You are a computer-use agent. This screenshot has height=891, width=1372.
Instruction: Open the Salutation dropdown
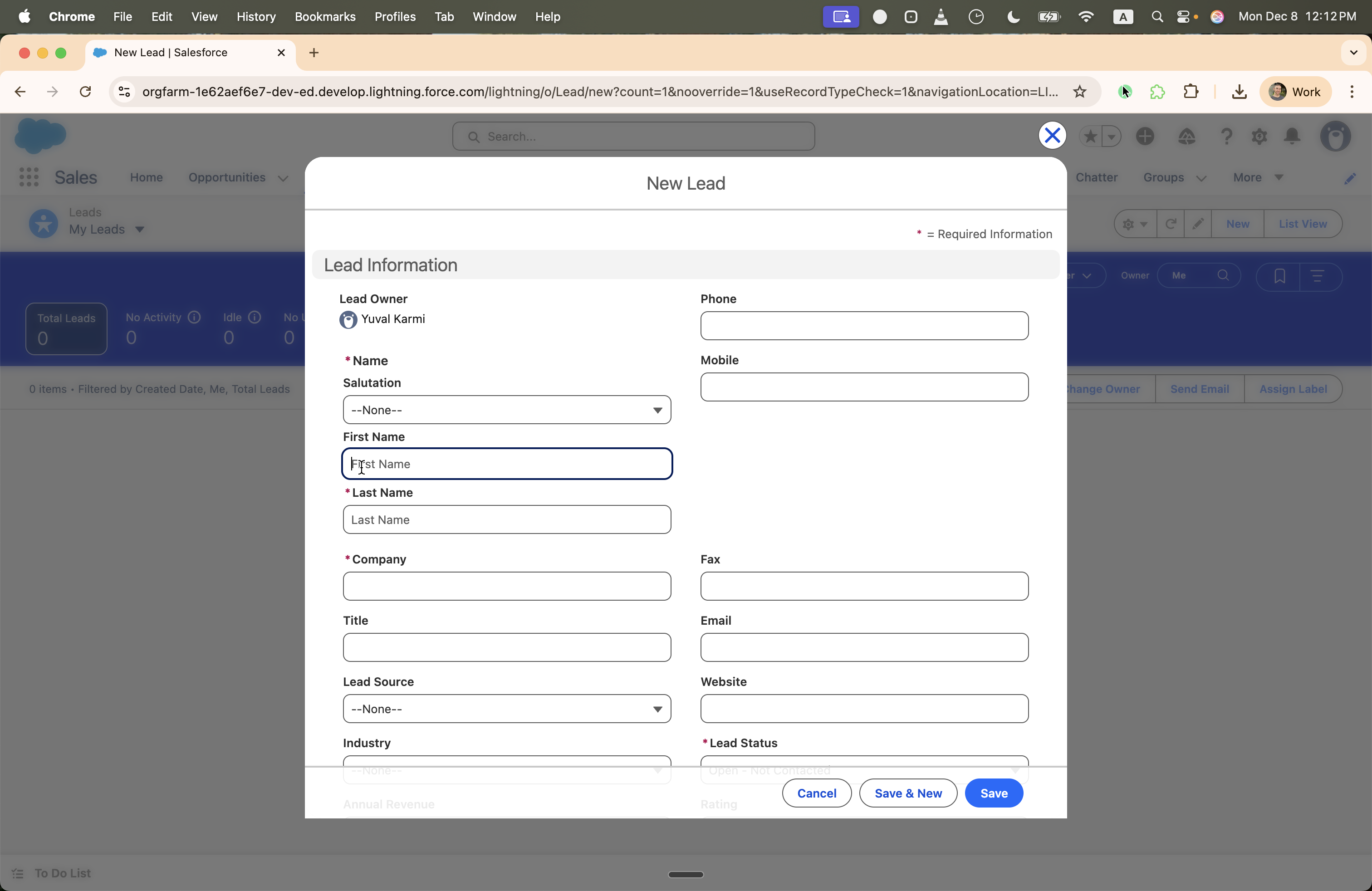pyautogui.click(x=507, y=411)
